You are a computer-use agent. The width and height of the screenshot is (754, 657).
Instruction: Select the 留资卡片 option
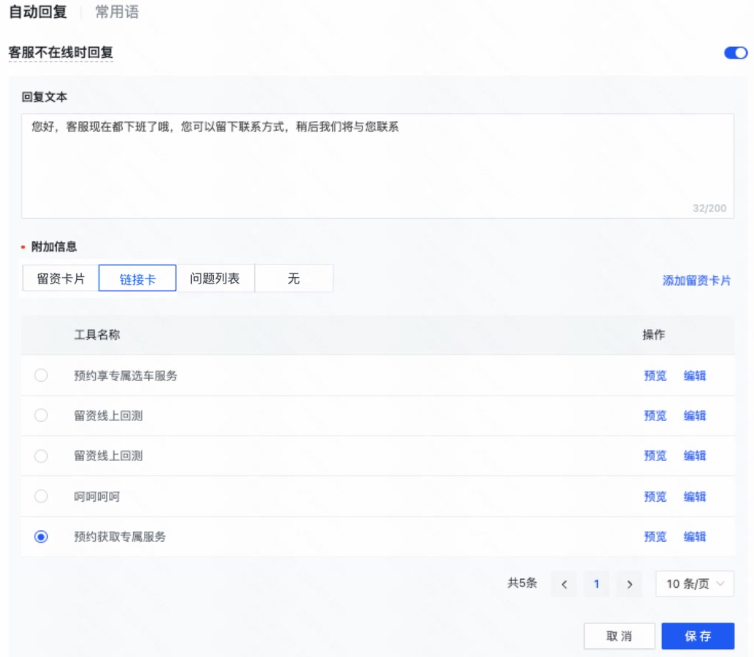pos(61,278)
